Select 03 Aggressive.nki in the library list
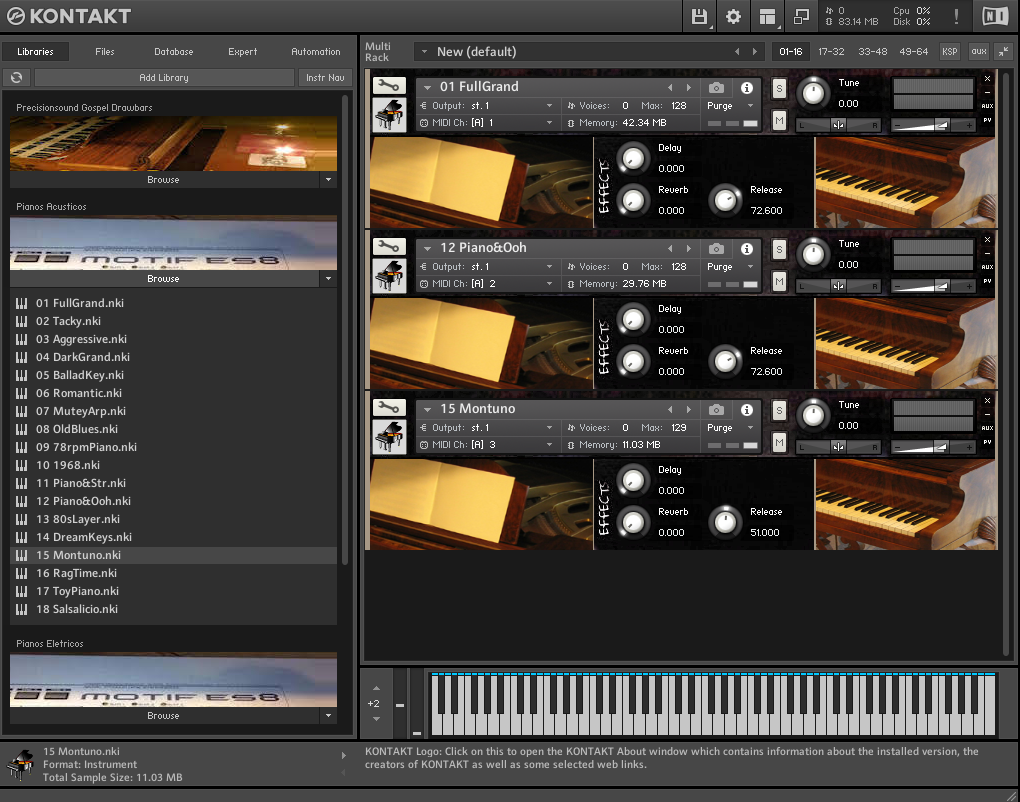The height and width of the screenshot is (802, 1020). tap(174, 339)
